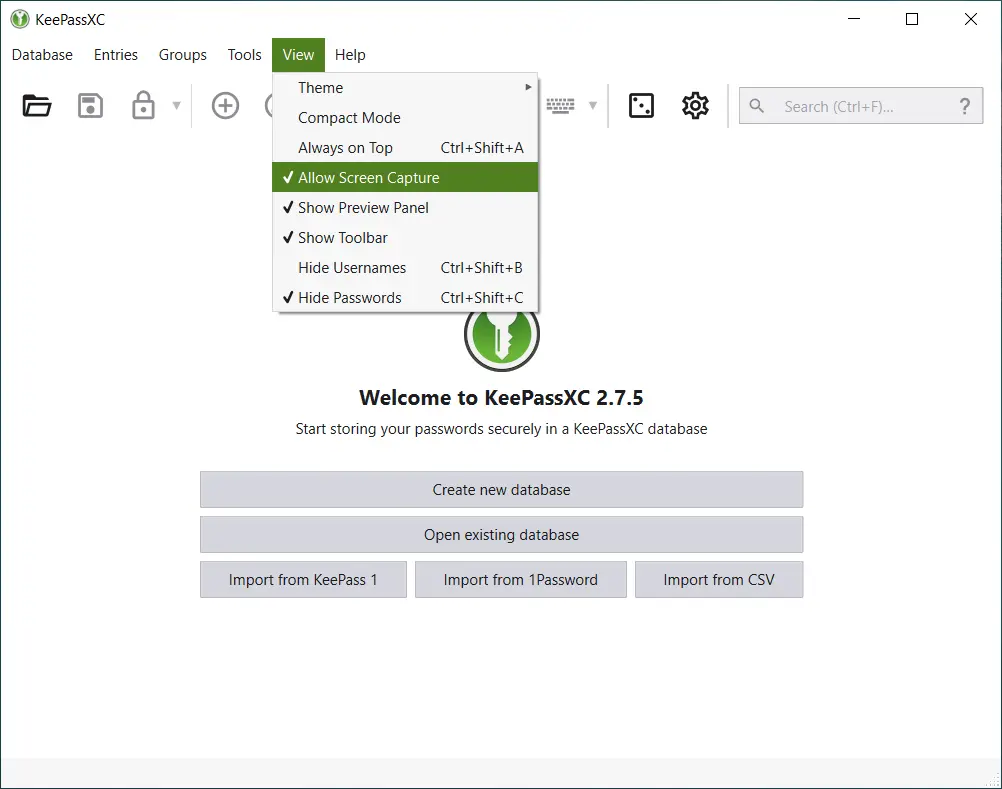Viewport: 1002px width, 789px height.
Task: Toggle Hide Passwords option
Action: 405,298
